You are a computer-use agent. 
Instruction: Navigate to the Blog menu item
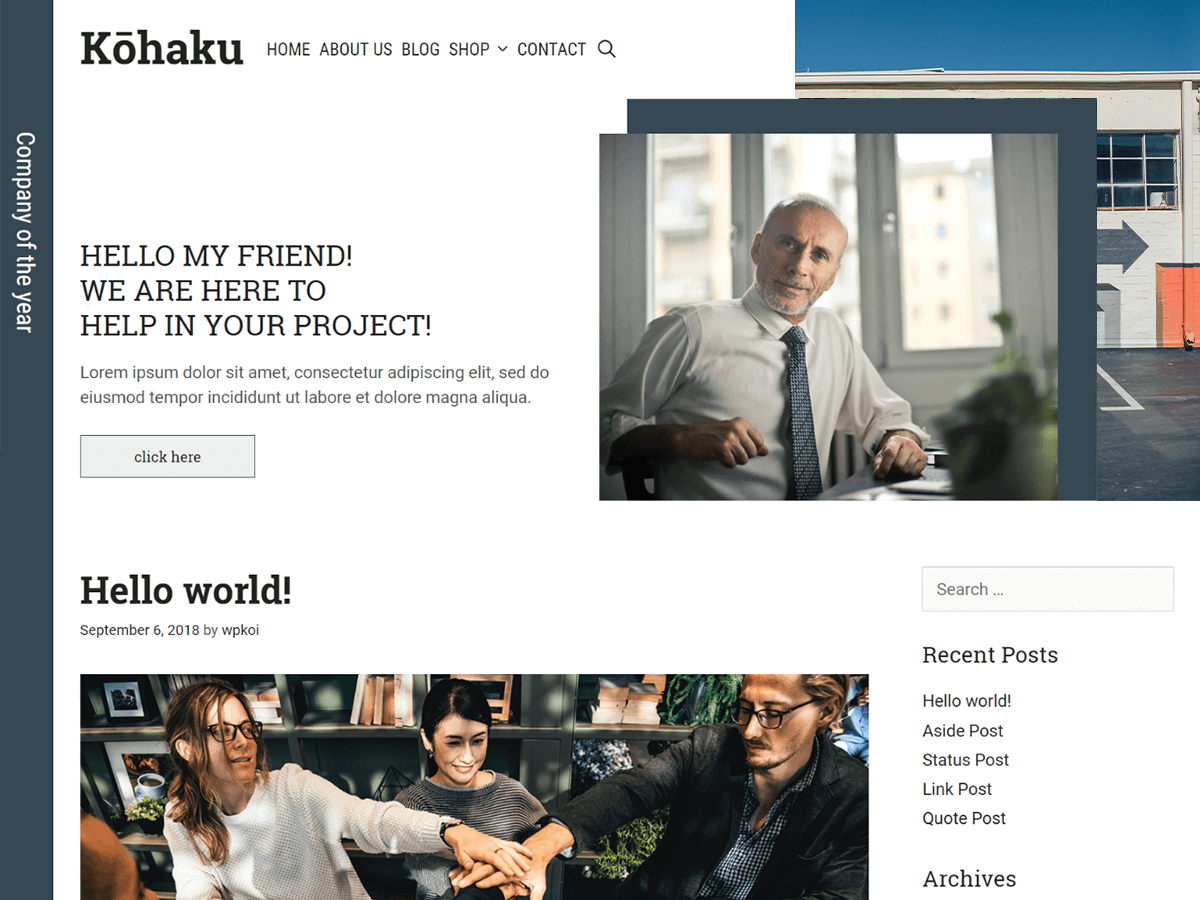(x=420, y=49)
